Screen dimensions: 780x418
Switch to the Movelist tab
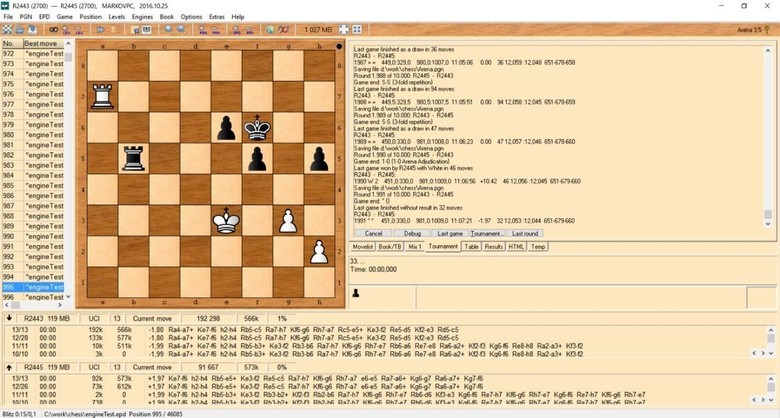tap(362, 245)
